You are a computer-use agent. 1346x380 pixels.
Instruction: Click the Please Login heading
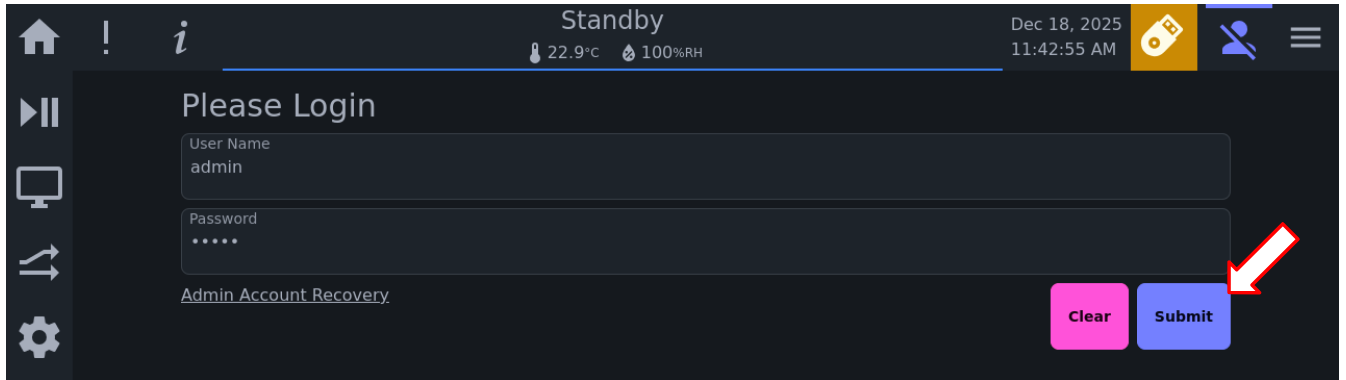pos(278,106)
